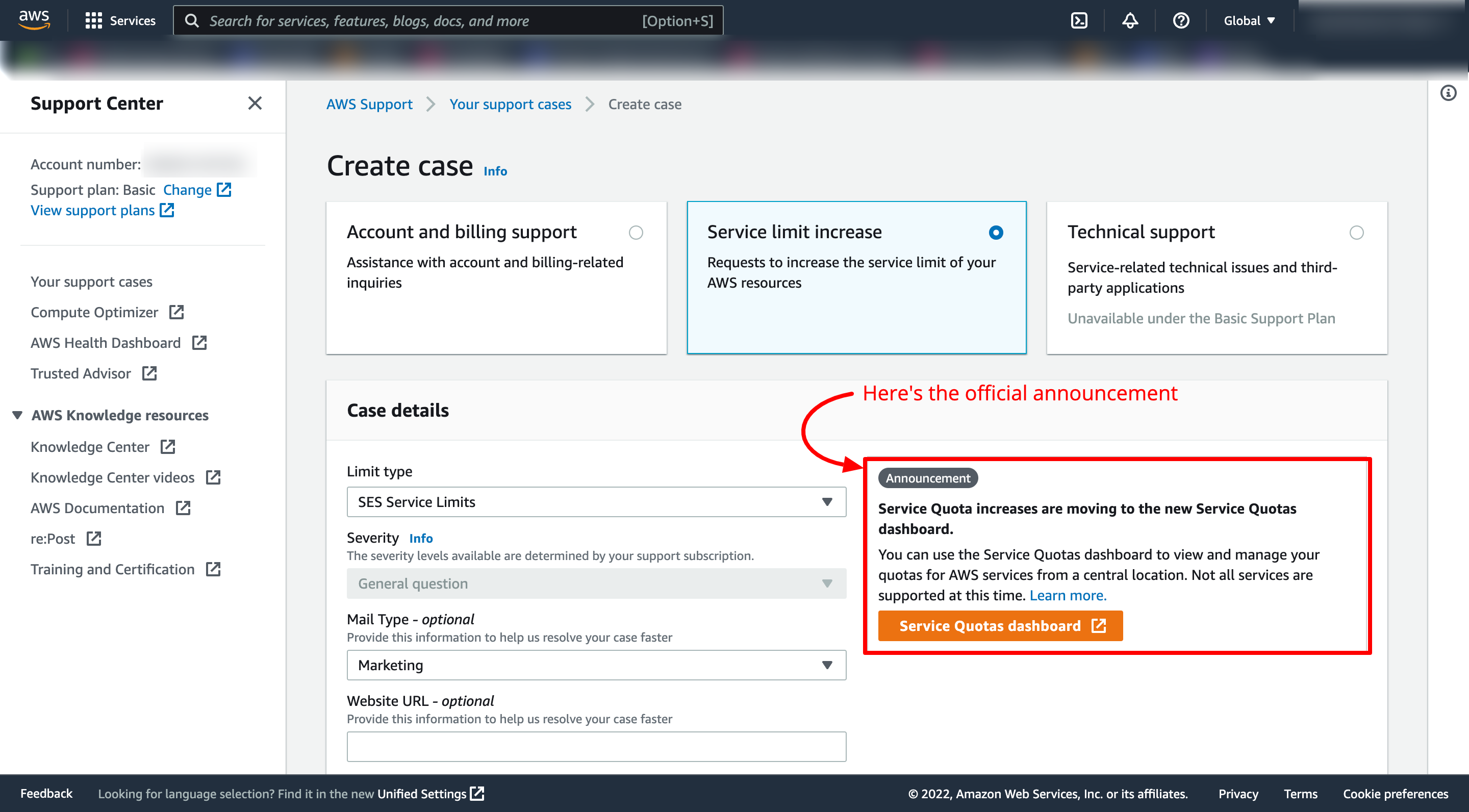1469x812 pixels.
Task: Close the Support Center sidebar
Action: pyautogui.click(x=255, y=103)
